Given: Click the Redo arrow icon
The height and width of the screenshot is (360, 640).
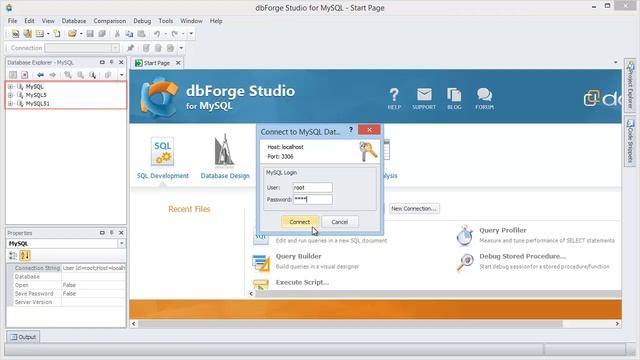Looking at the screenshot, I should click(x=175, y=34).
